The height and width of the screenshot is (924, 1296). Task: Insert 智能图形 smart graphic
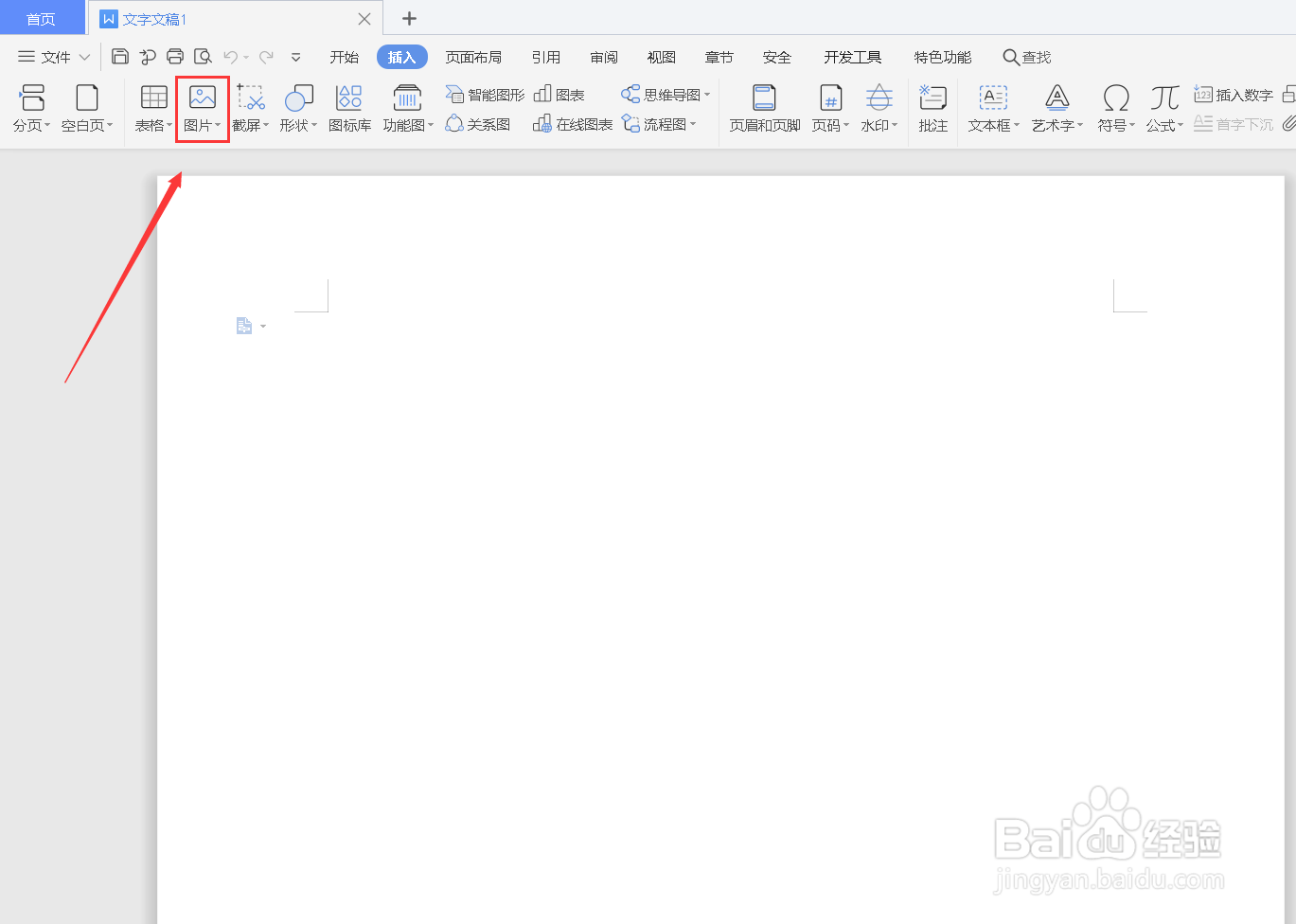coord(485,95)
